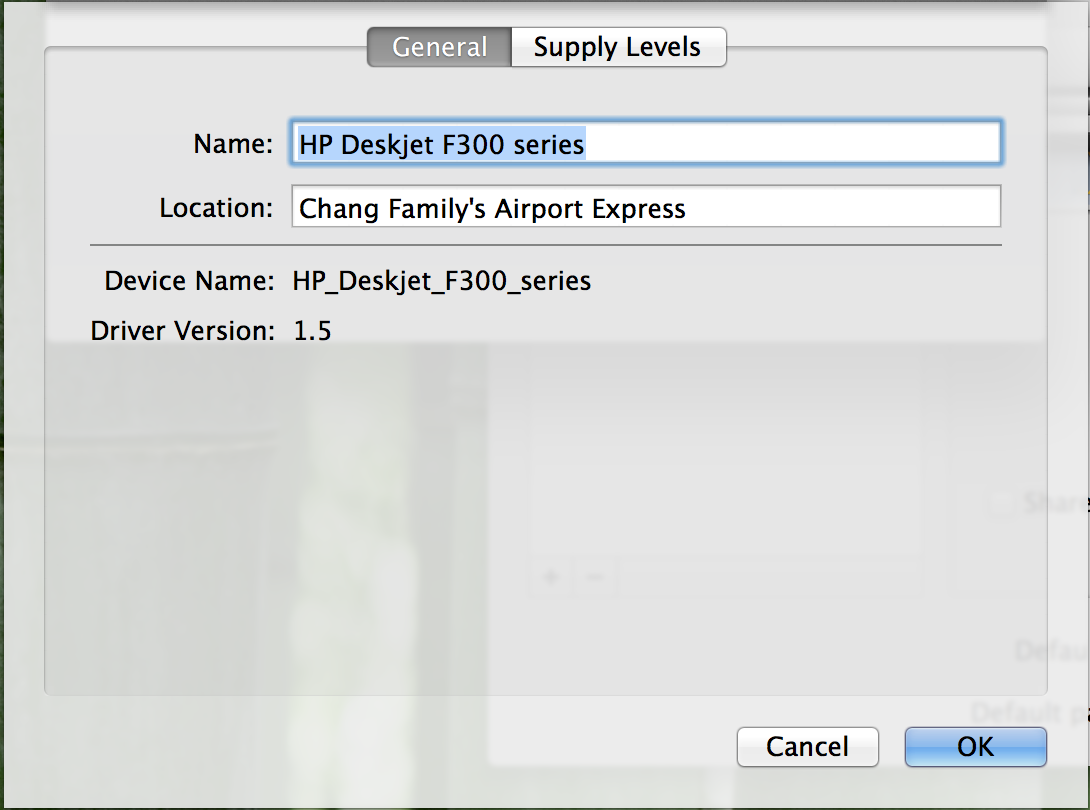Viewport: 1090px width, 810px height.
Task: Select the General tab
Action: pos(439,47)
